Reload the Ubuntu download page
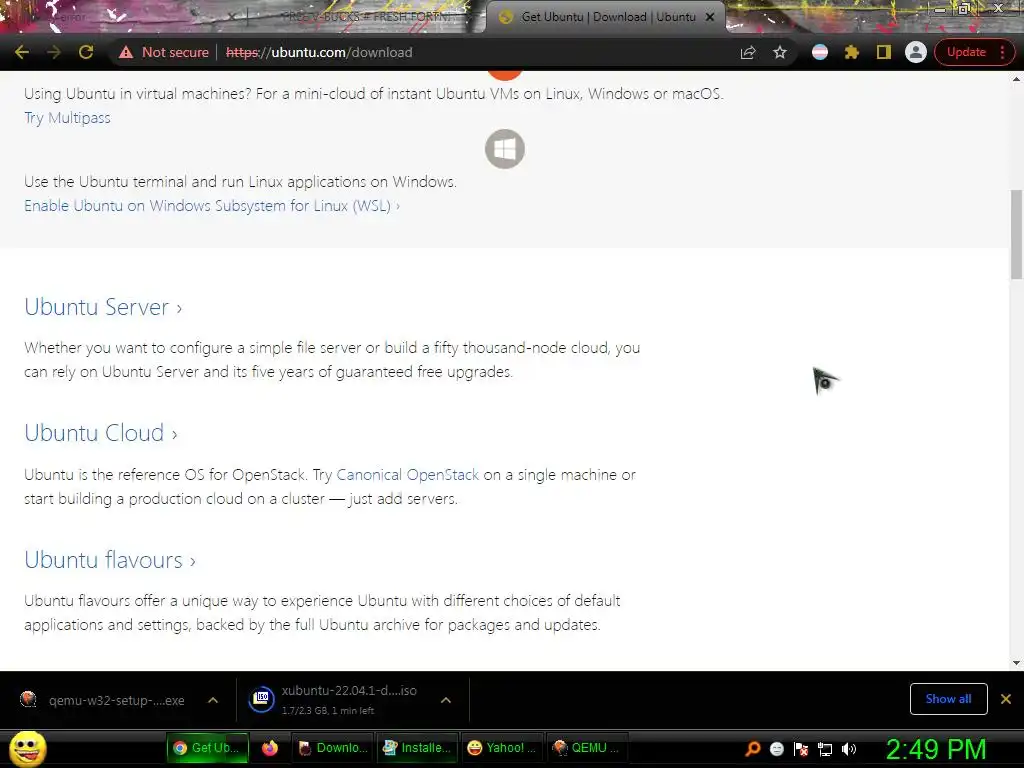Viewport: 1024px width, 768px height. [86, 52]
